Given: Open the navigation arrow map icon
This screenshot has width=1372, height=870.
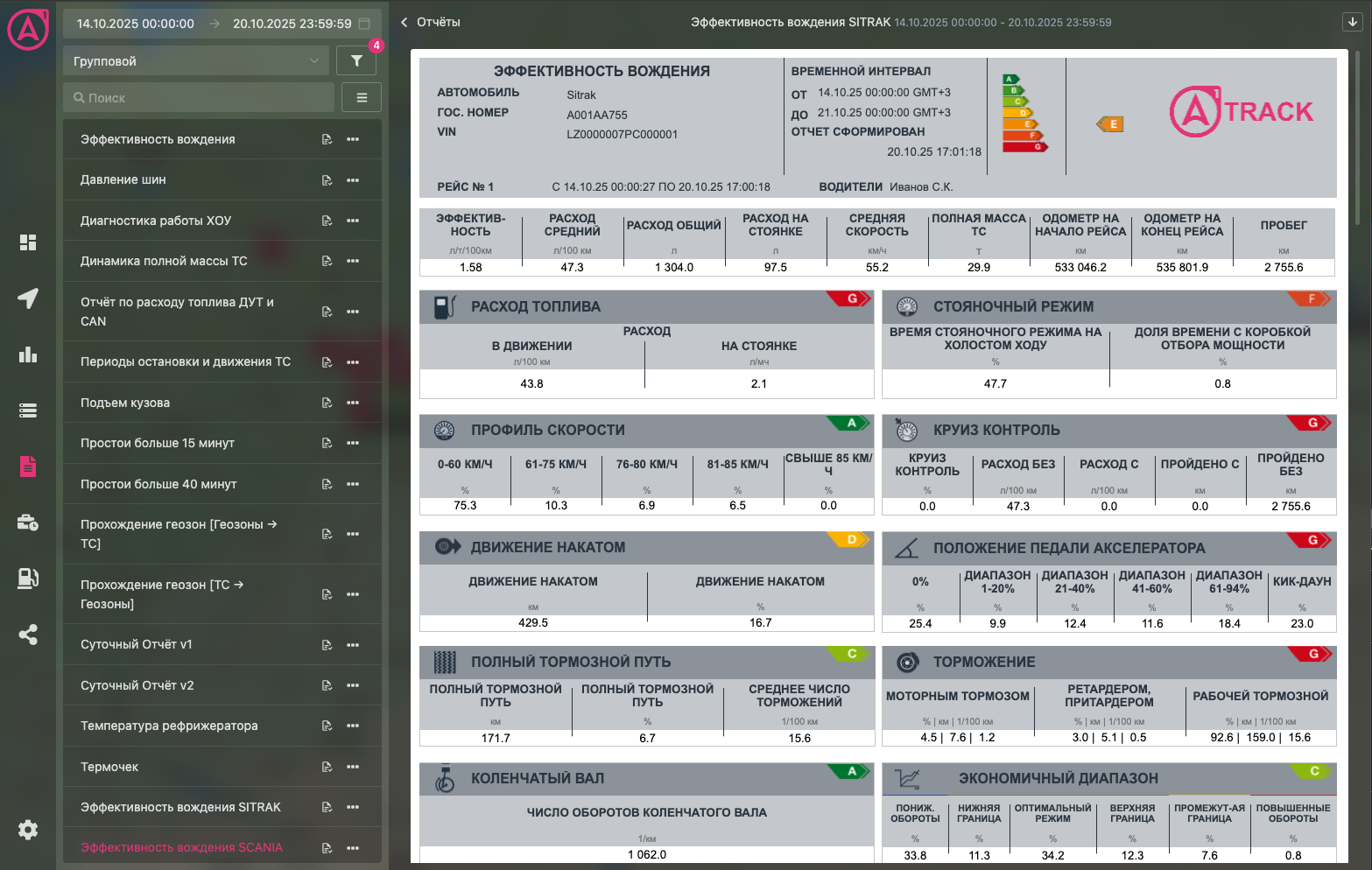Looking at the screenshot, I should (28, 298).
